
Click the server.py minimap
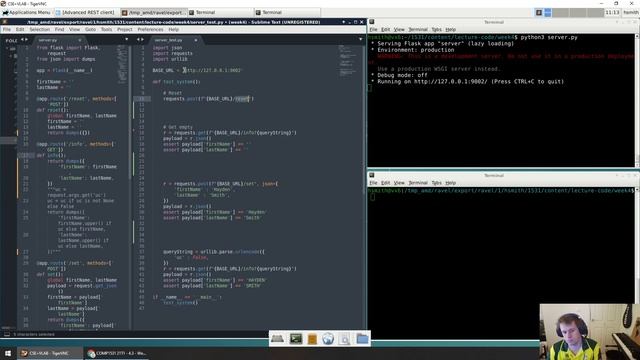pos(122,63)
